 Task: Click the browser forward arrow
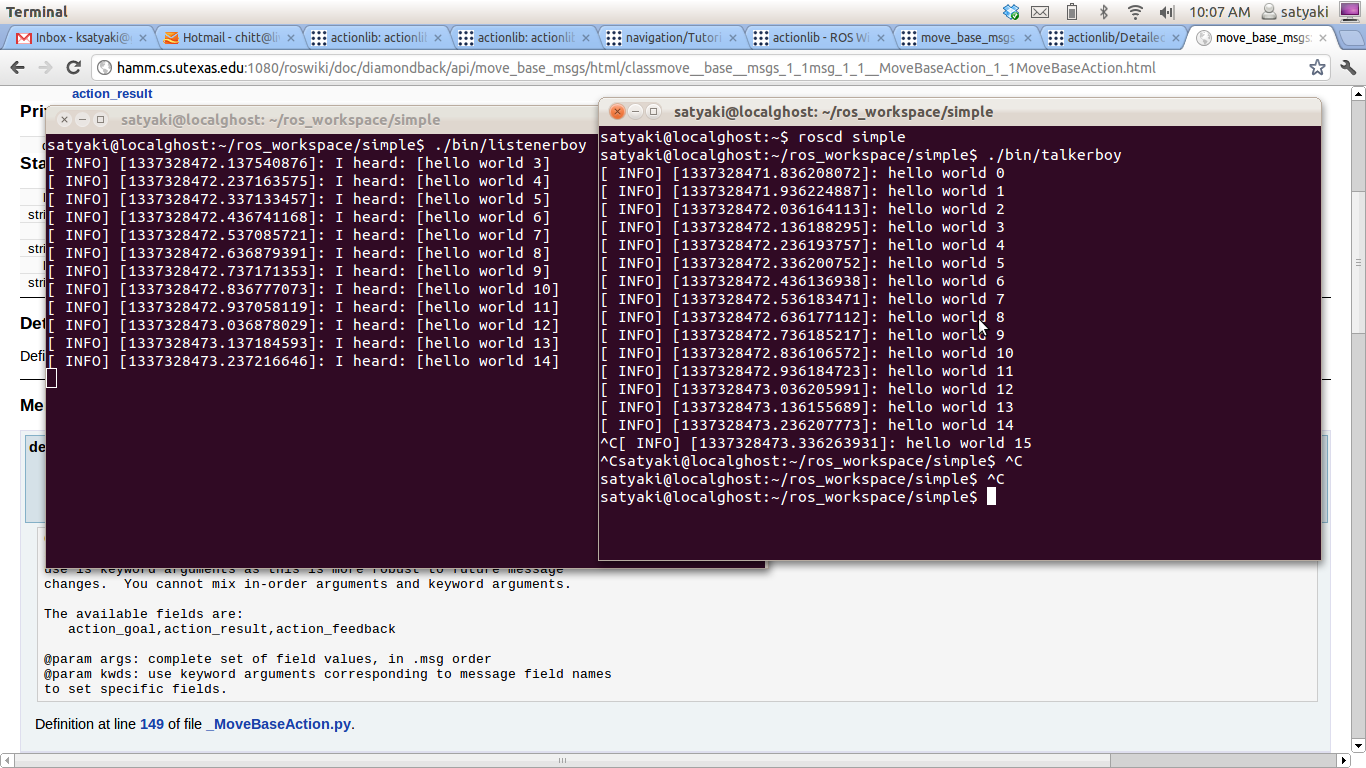tap(45, 68)
